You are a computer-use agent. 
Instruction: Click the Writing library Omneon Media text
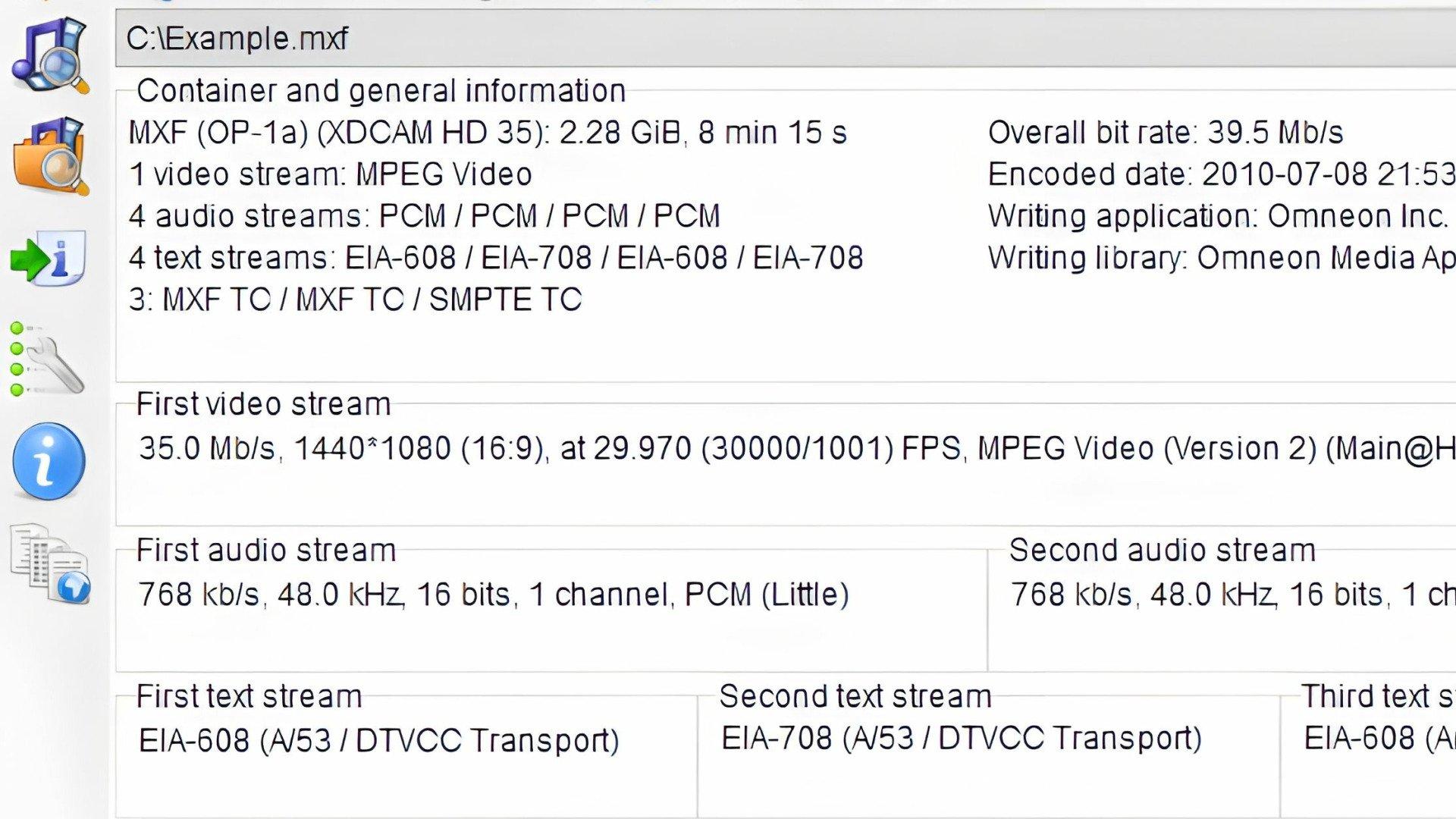(x=1222, y=258)
